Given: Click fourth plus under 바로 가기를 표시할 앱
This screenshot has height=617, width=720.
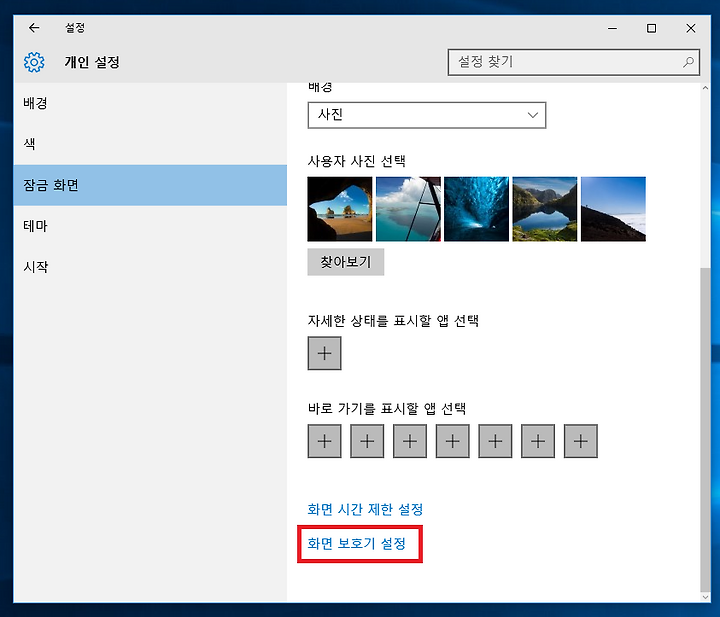Looking at the screenshot, I should click(x=453, y=441).
